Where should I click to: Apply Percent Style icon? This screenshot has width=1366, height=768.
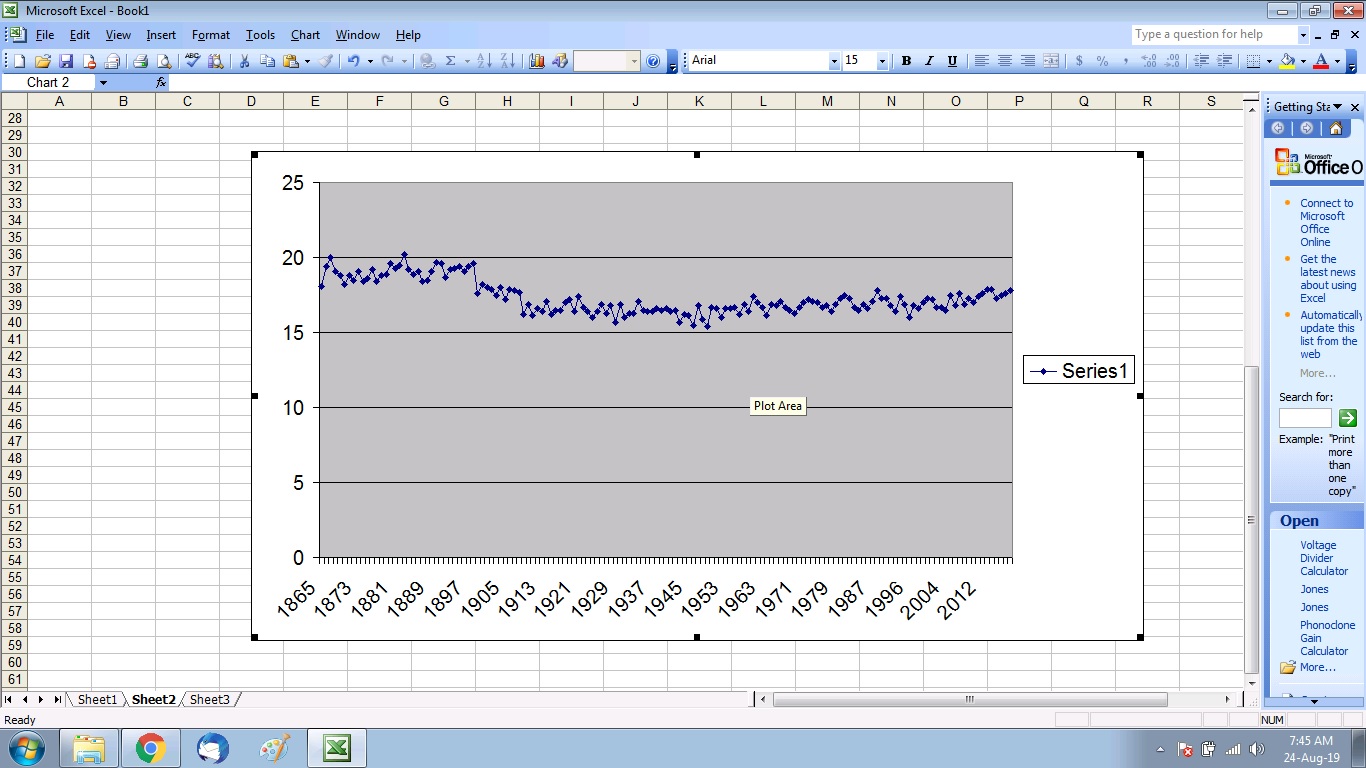click(1102, 61)
